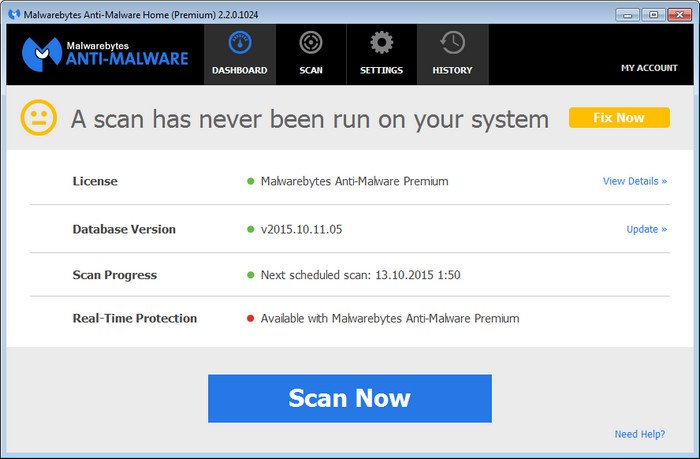Click the Database Version label
Screen dimensions: 700x459
click(x=124, y=229)
